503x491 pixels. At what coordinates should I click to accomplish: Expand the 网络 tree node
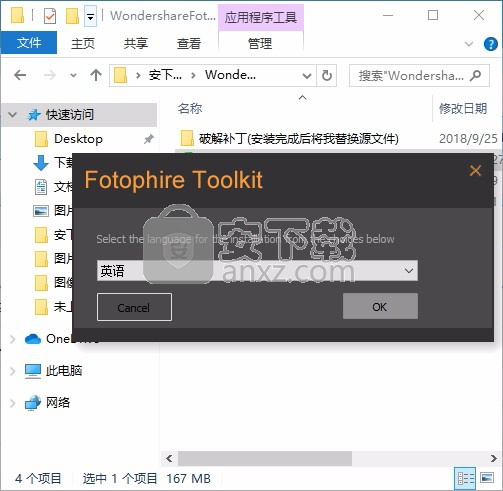pos(13,403)
